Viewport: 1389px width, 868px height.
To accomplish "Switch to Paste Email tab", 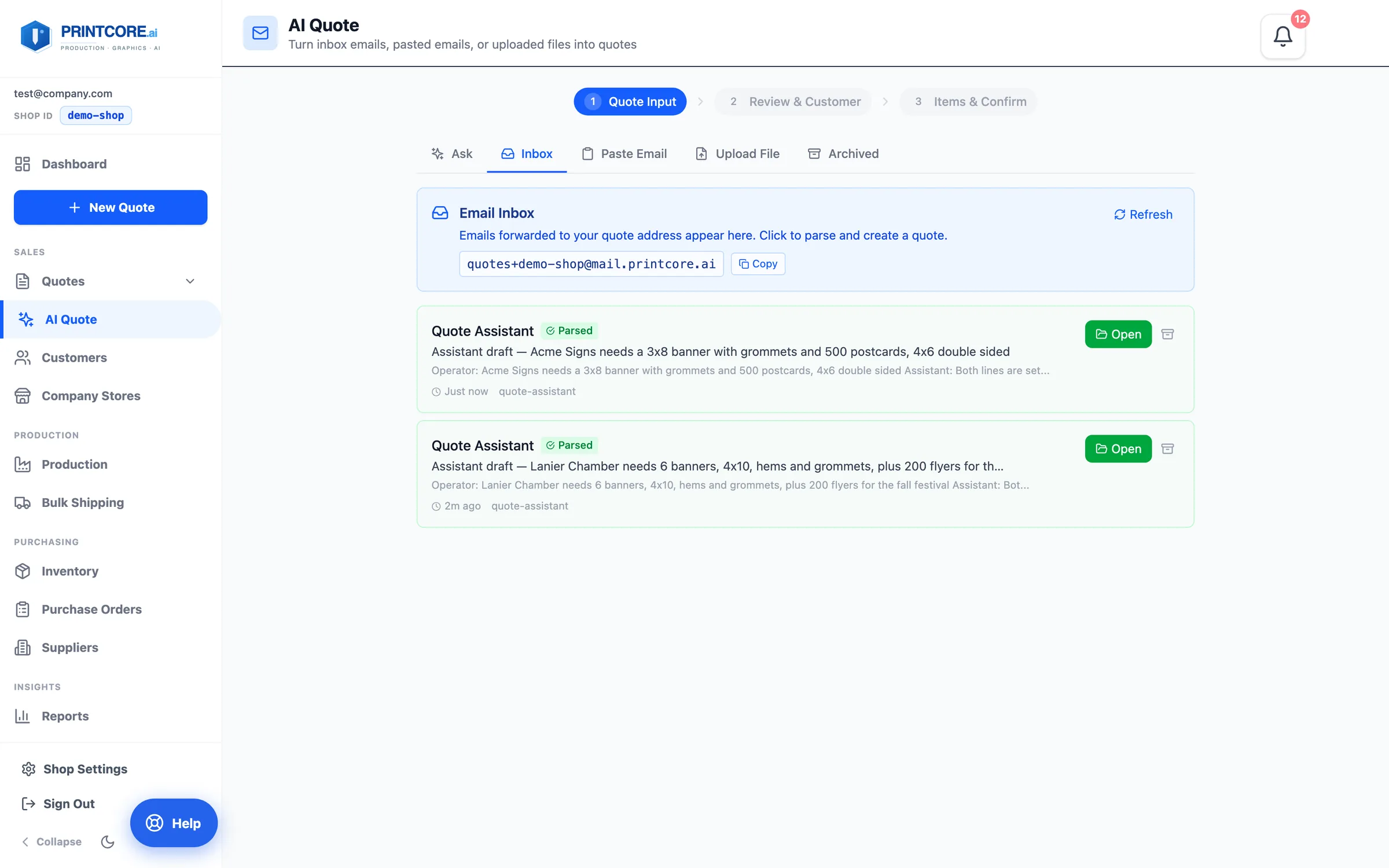I will pyautogui.click(x=624, y=153).
